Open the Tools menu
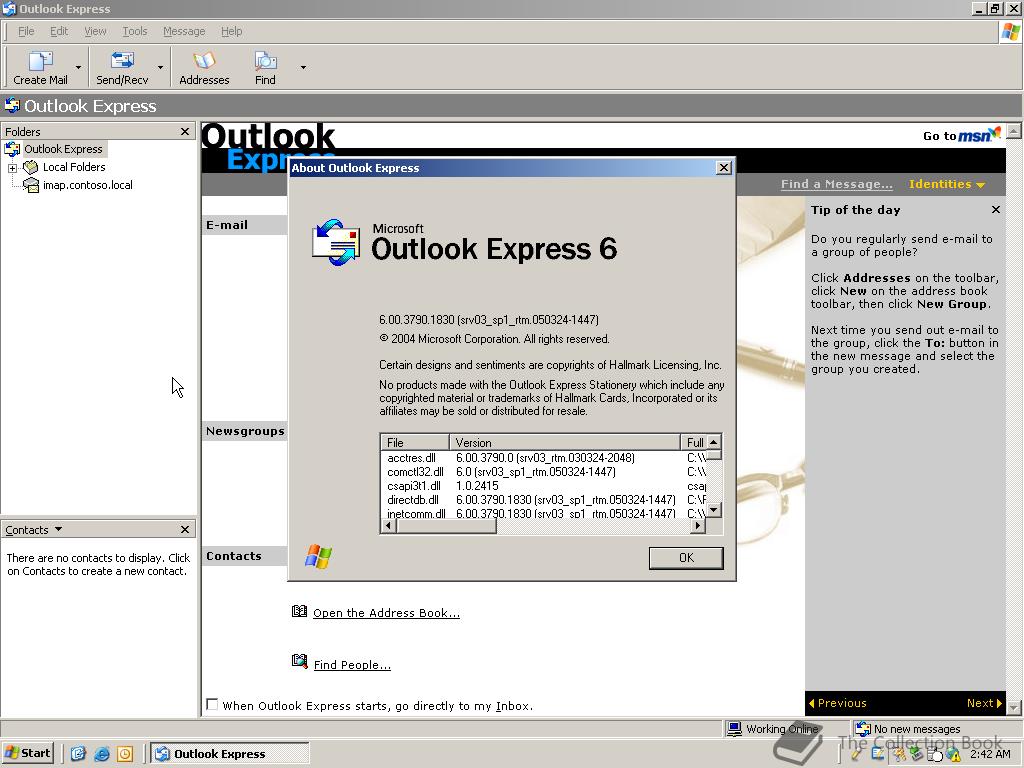This screenshot has width=1024, height=768. (x=135, y=31)
